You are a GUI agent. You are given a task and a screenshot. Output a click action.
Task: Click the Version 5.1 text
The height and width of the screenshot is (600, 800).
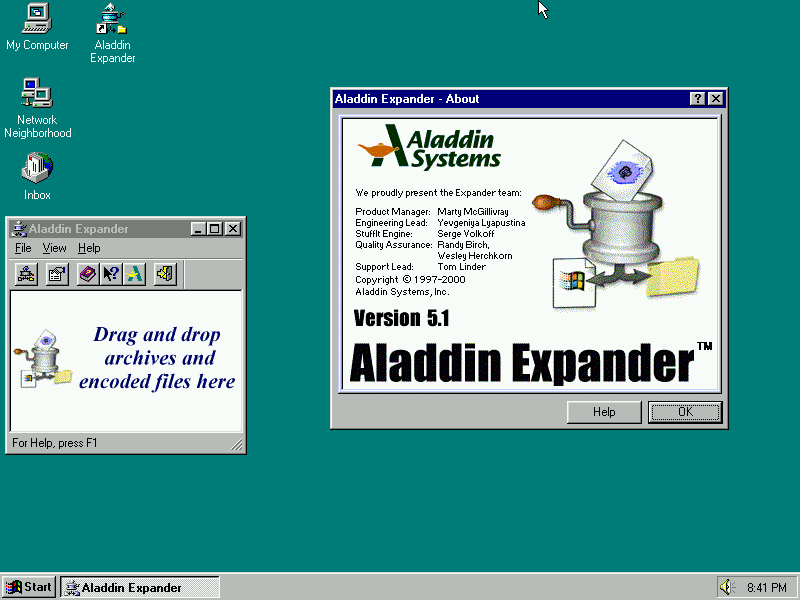[402, 318]
